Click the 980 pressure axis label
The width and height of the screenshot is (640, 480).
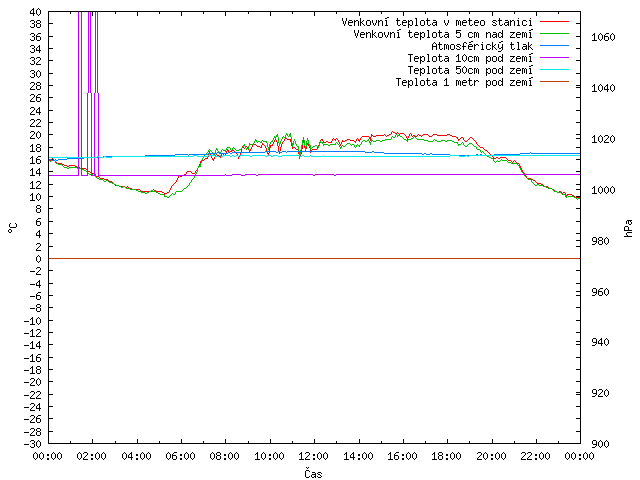click(x=600, y=241)
